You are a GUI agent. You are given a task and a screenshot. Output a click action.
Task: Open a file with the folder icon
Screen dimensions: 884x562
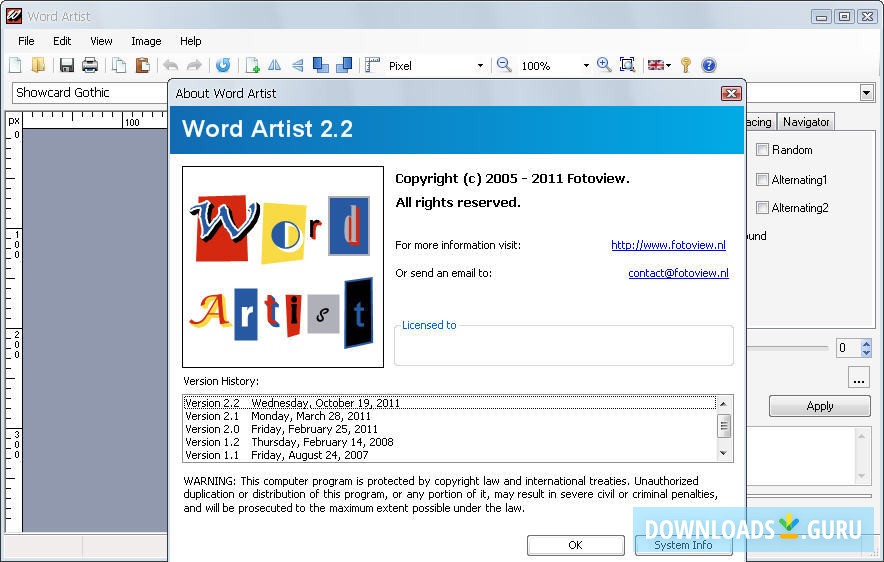click(x=38, y=65)
